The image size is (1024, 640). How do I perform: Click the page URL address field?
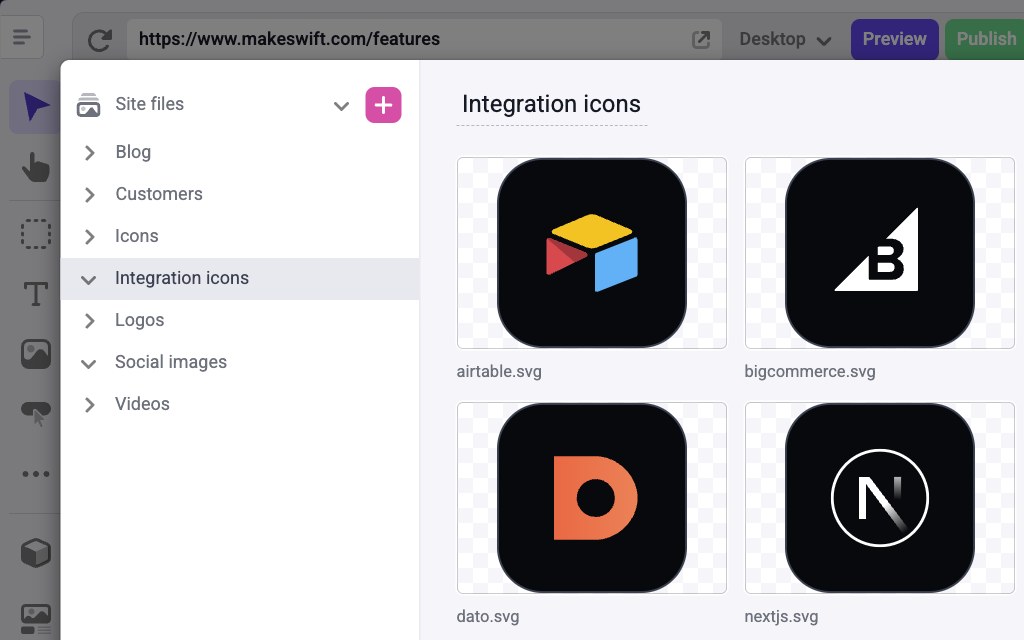click(x=424, y=39)
